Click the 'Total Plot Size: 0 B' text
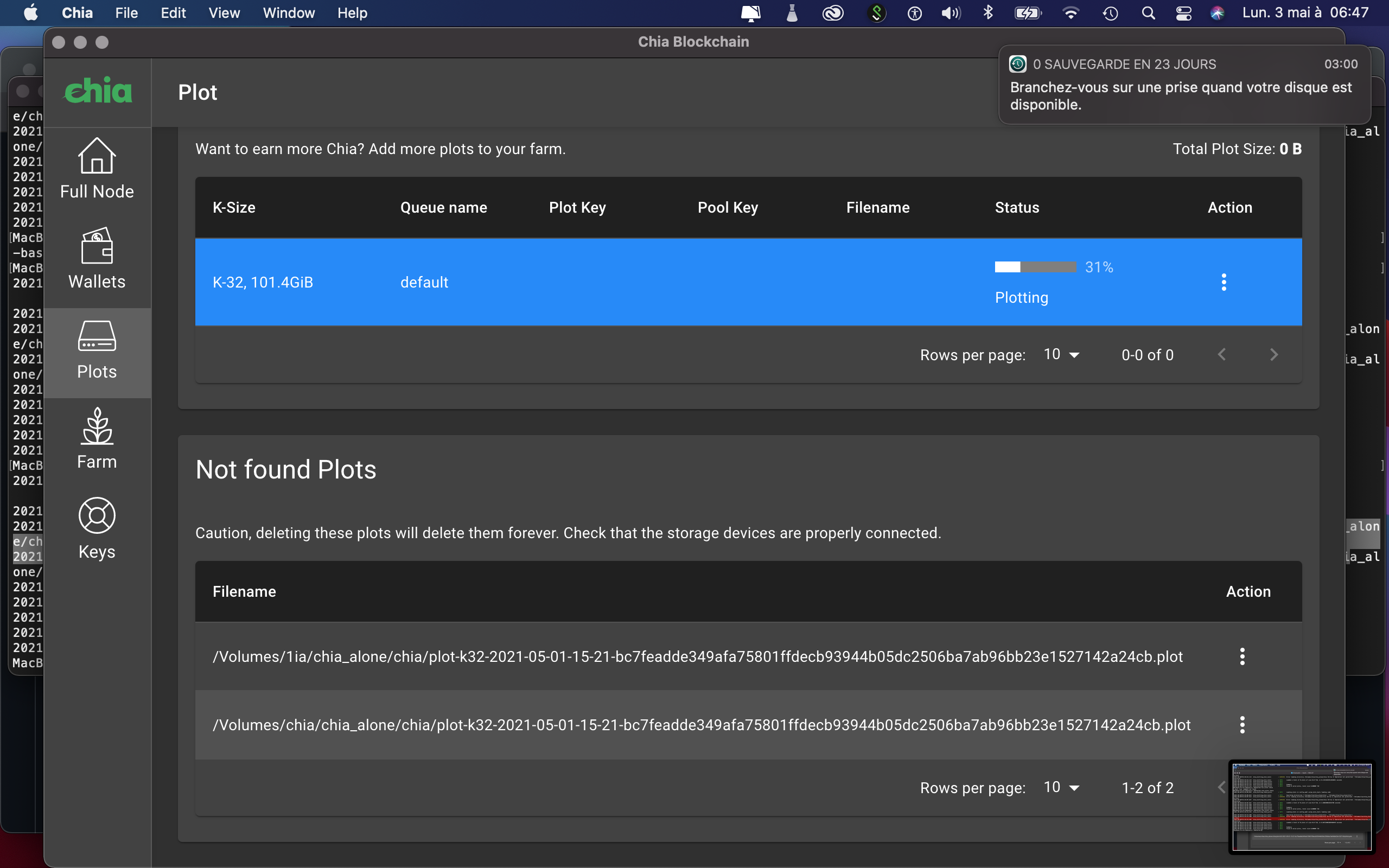The image size is (1389, 868). click(1237, 149)
